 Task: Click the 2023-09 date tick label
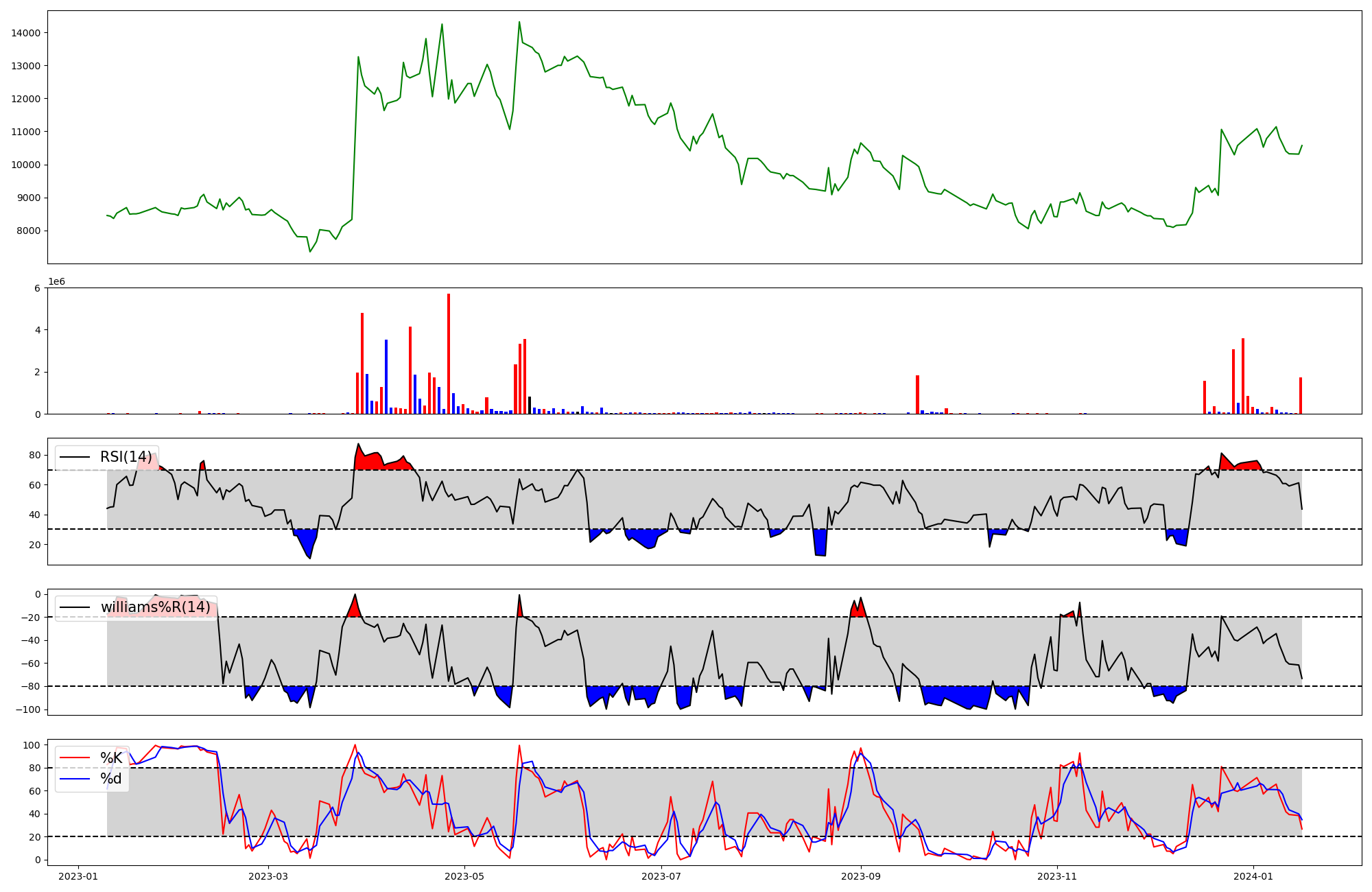860,876
